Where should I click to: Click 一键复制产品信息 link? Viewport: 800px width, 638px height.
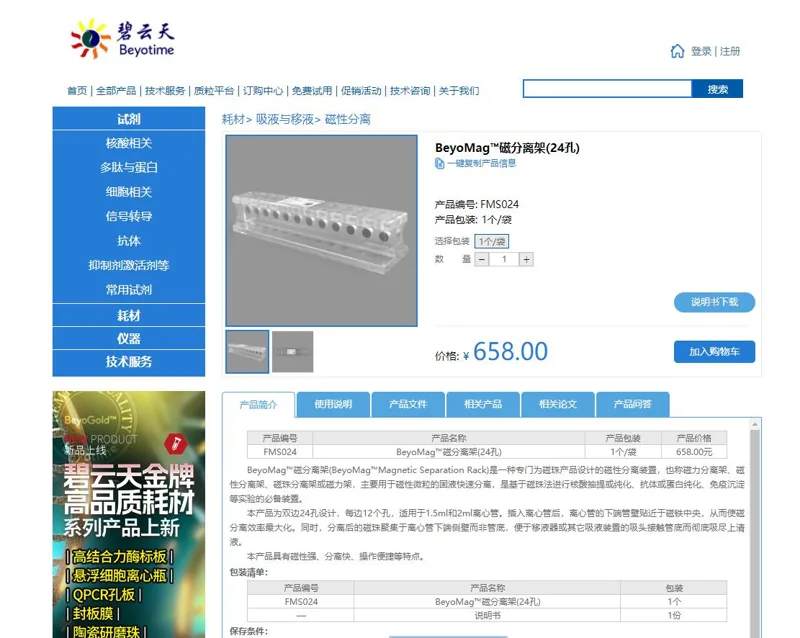(482, 163)
